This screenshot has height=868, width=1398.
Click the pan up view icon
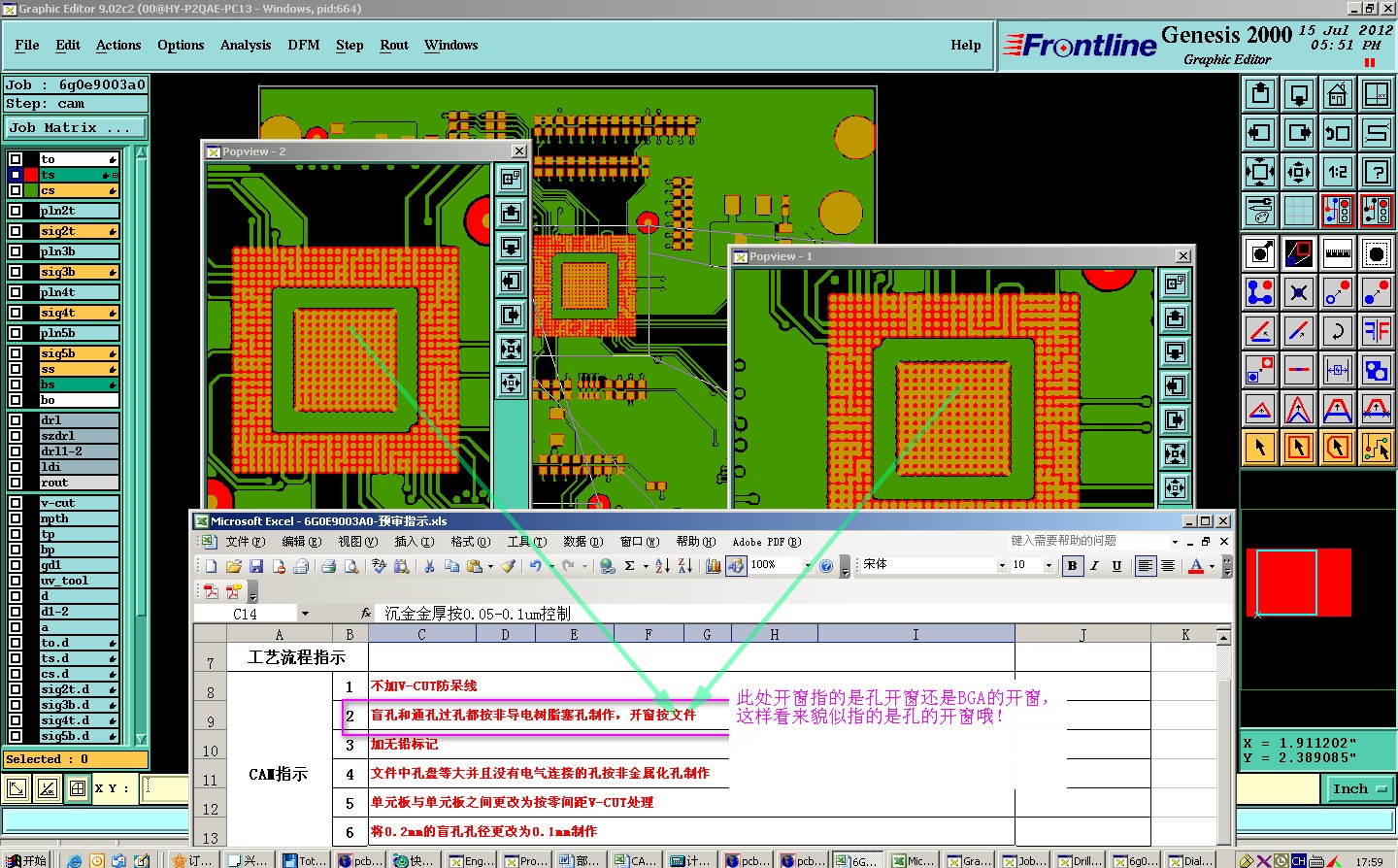1260,94
